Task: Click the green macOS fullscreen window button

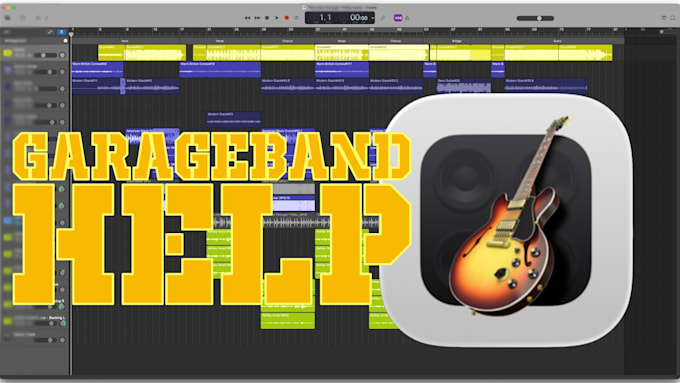Action: 14,8
